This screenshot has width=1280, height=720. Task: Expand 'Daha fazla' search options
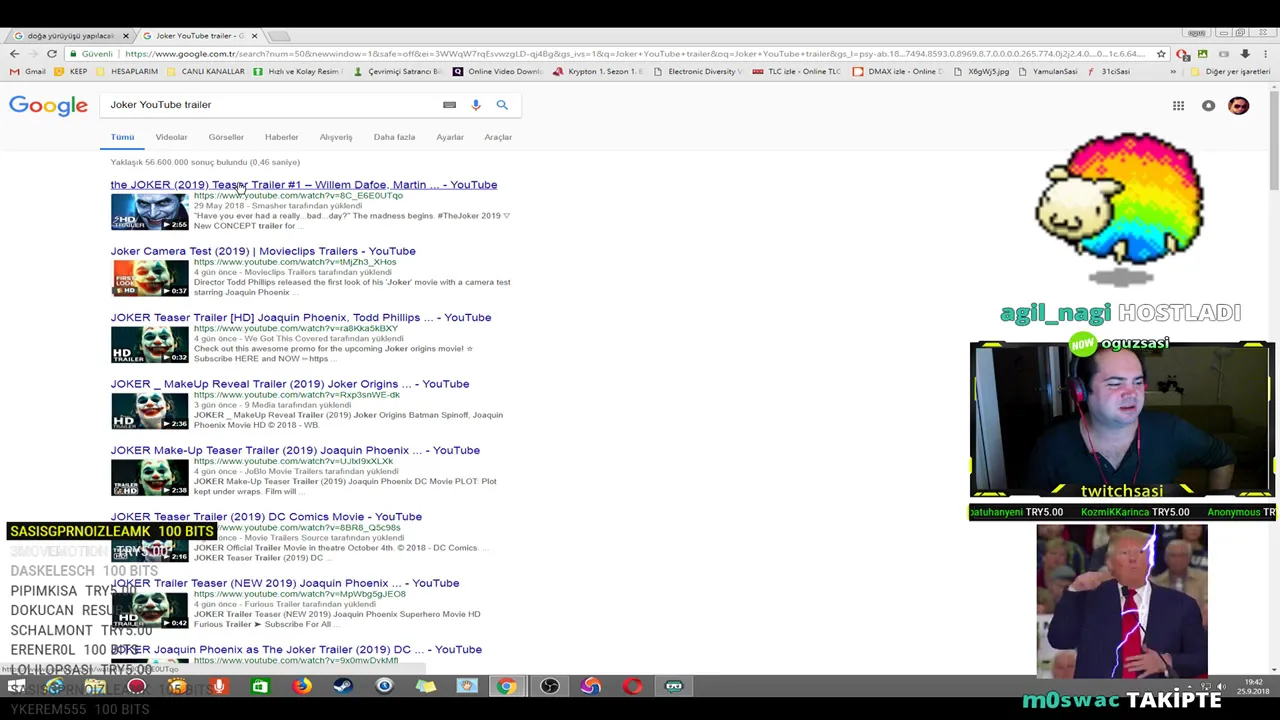coord(394,137)
